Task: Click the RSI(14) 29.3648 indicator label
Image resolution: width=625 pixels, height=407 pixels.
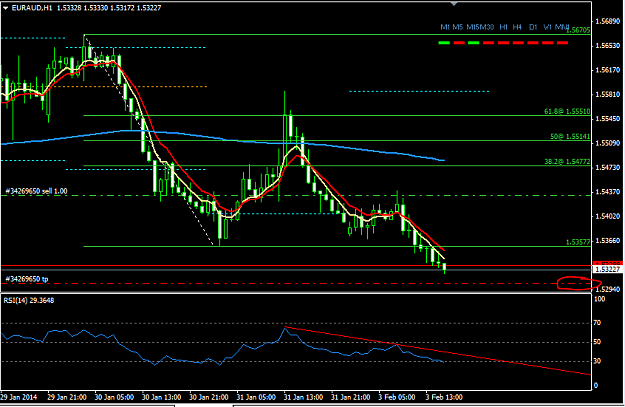Action: point(29,301)
